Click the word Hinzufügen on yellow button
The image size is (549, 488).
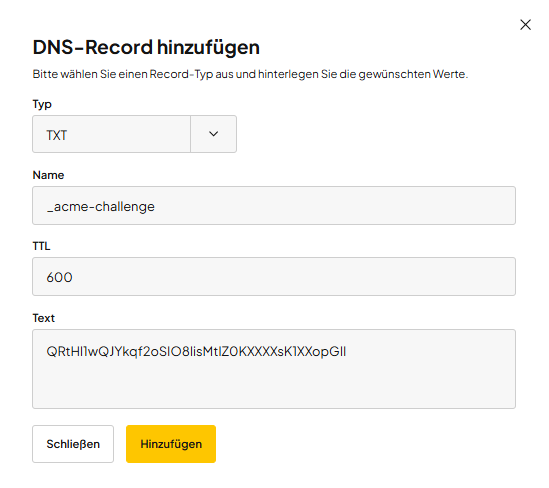[171, 444]
